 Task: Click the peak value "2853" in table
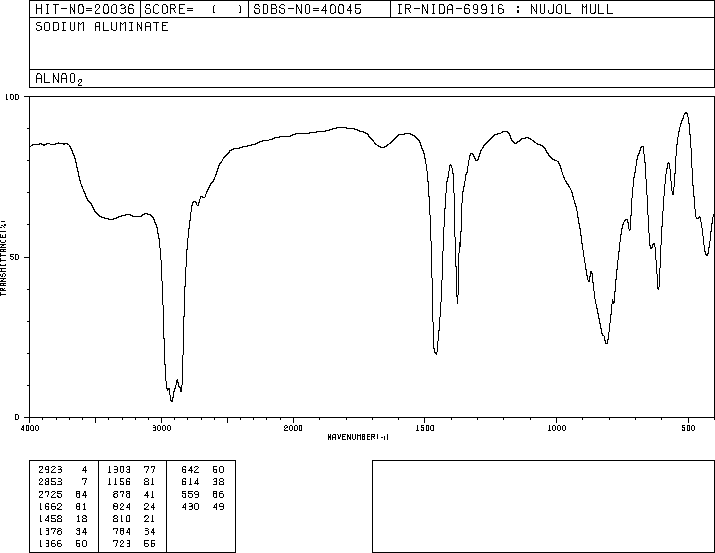(50, 482)
